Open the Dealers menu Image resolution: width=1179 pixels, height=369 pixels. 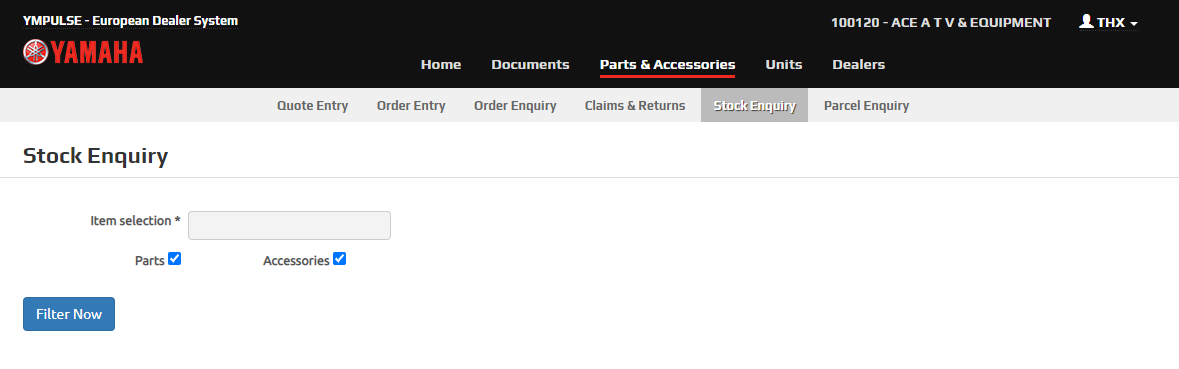pyautogui.click(x=858, y=65)
